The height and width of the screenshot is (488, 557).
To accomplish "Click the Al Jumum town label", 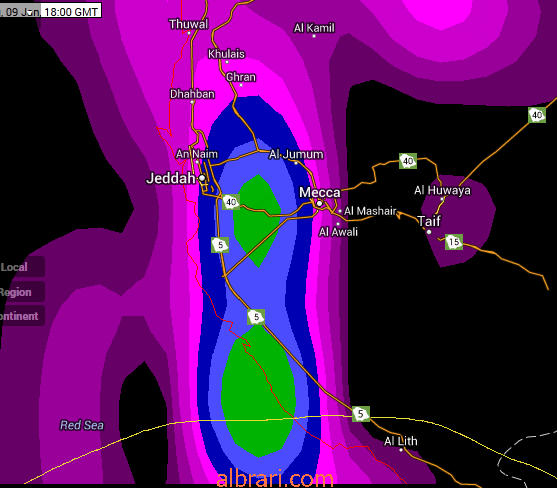I will click(296, 154).
